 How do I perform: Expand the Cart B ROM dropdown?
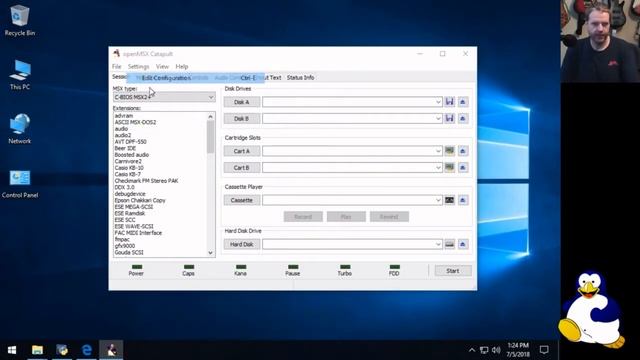pos(438,167)
